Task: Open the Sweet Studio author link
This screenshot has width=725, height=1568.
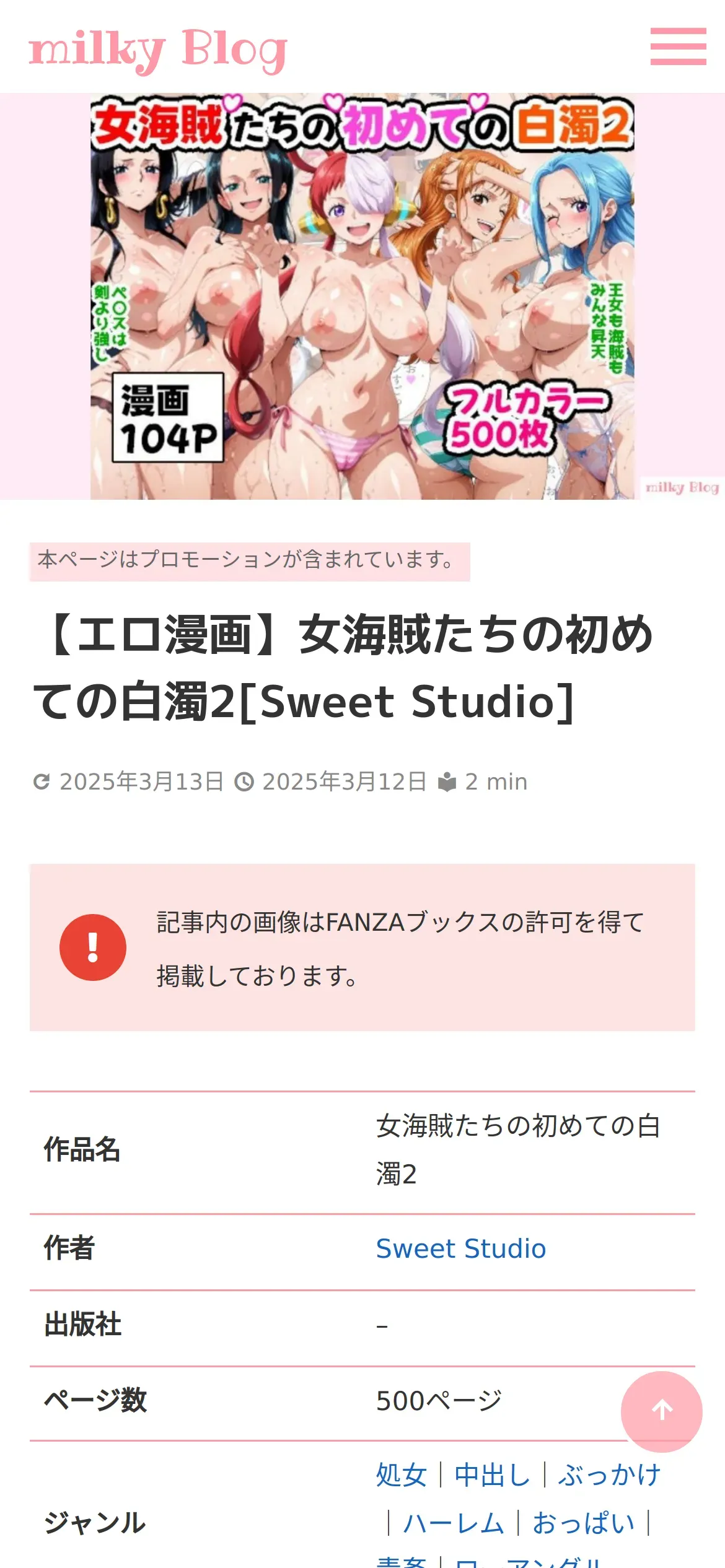Action: (x=461, y=1249)
